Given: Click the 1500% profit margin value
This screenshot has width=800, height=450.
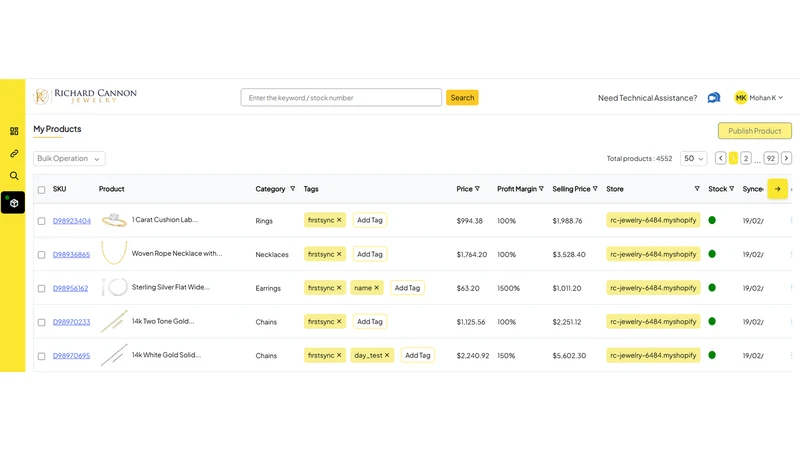Looking at the screenshot, I should 509,288.
